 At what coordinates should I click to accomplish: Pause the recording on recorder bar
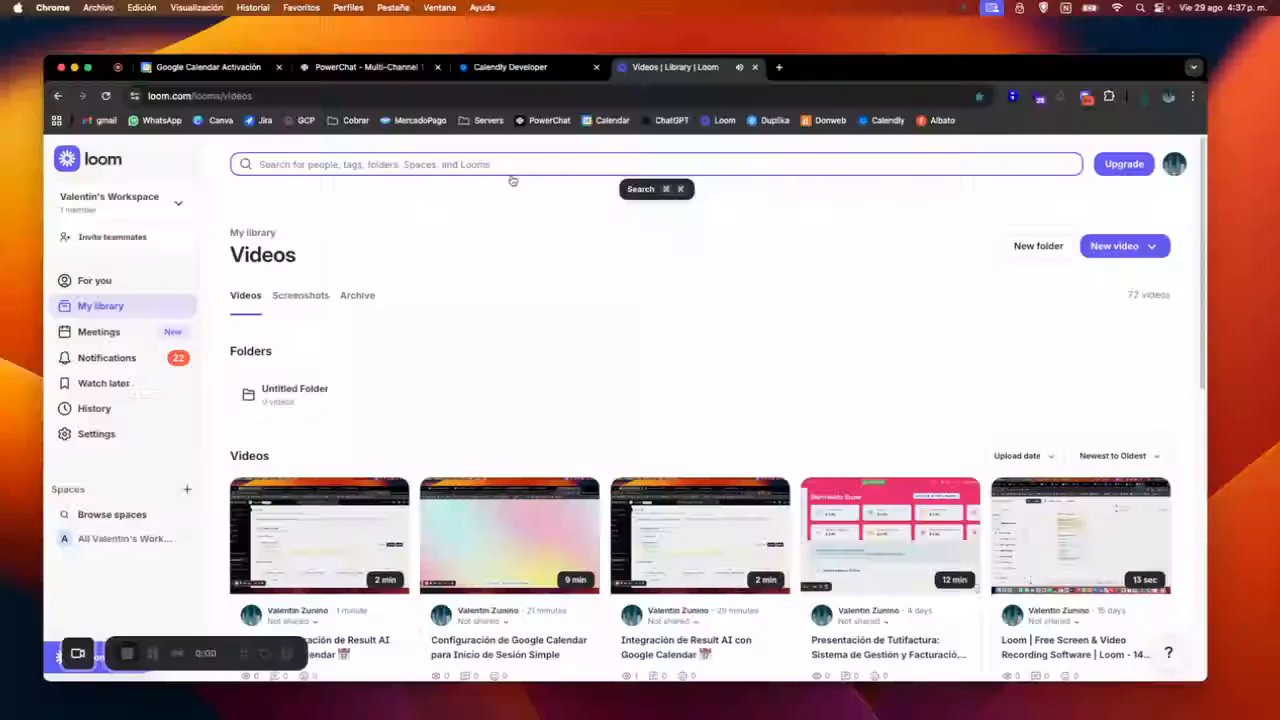(x=152, y=654)
